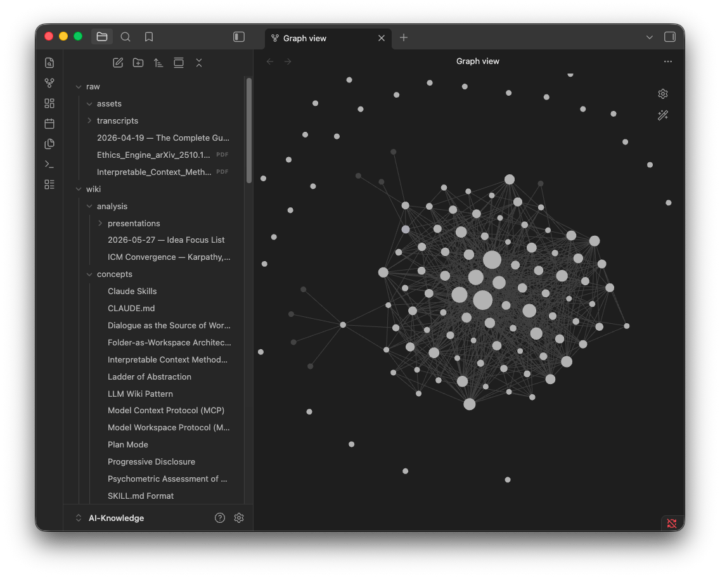Toggle the left sidebar panel icon
720x578 pixels.
pos(239,37)
